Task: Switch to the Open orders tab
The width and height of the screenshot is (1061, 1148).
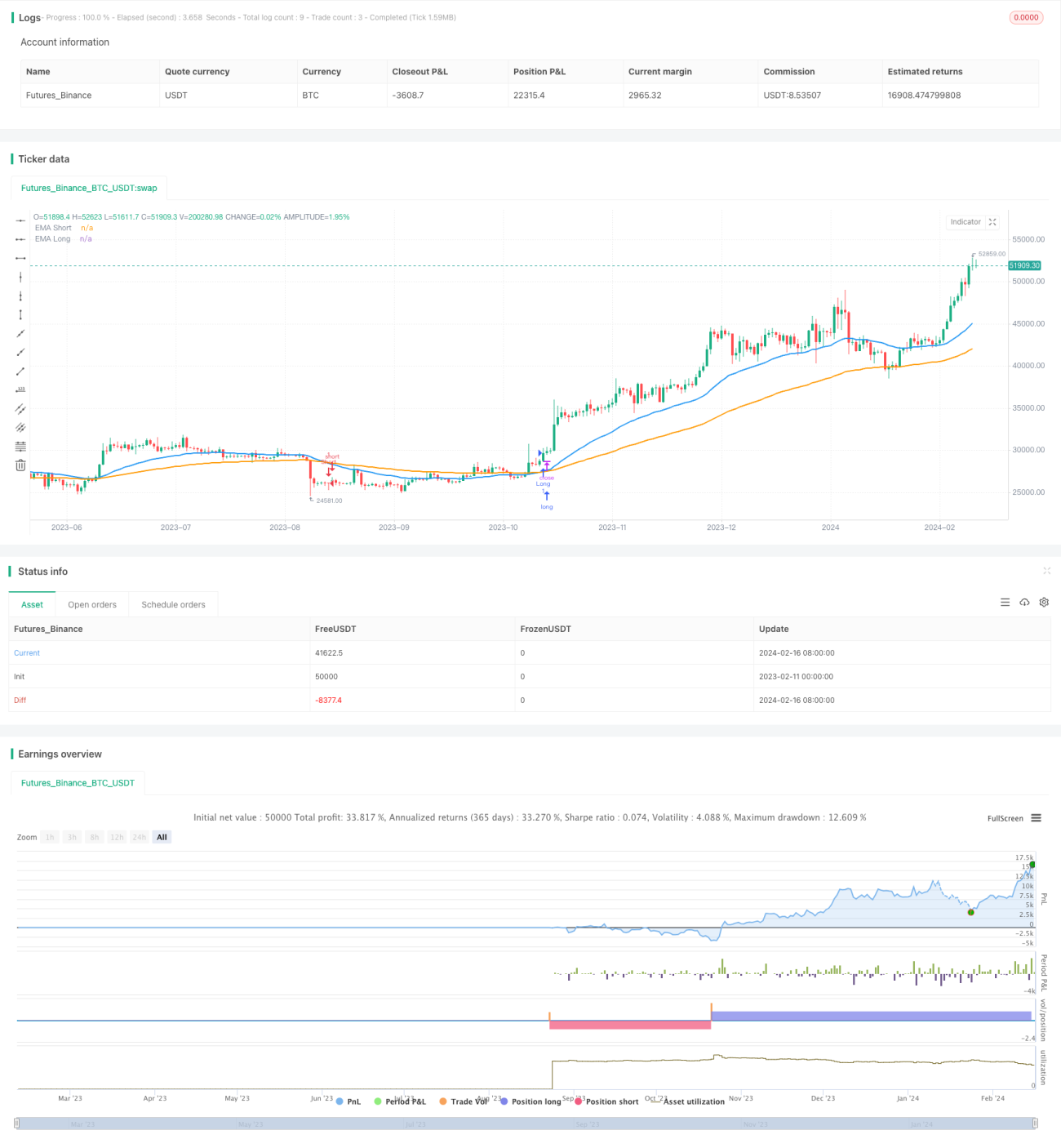Action: point(92,605)
